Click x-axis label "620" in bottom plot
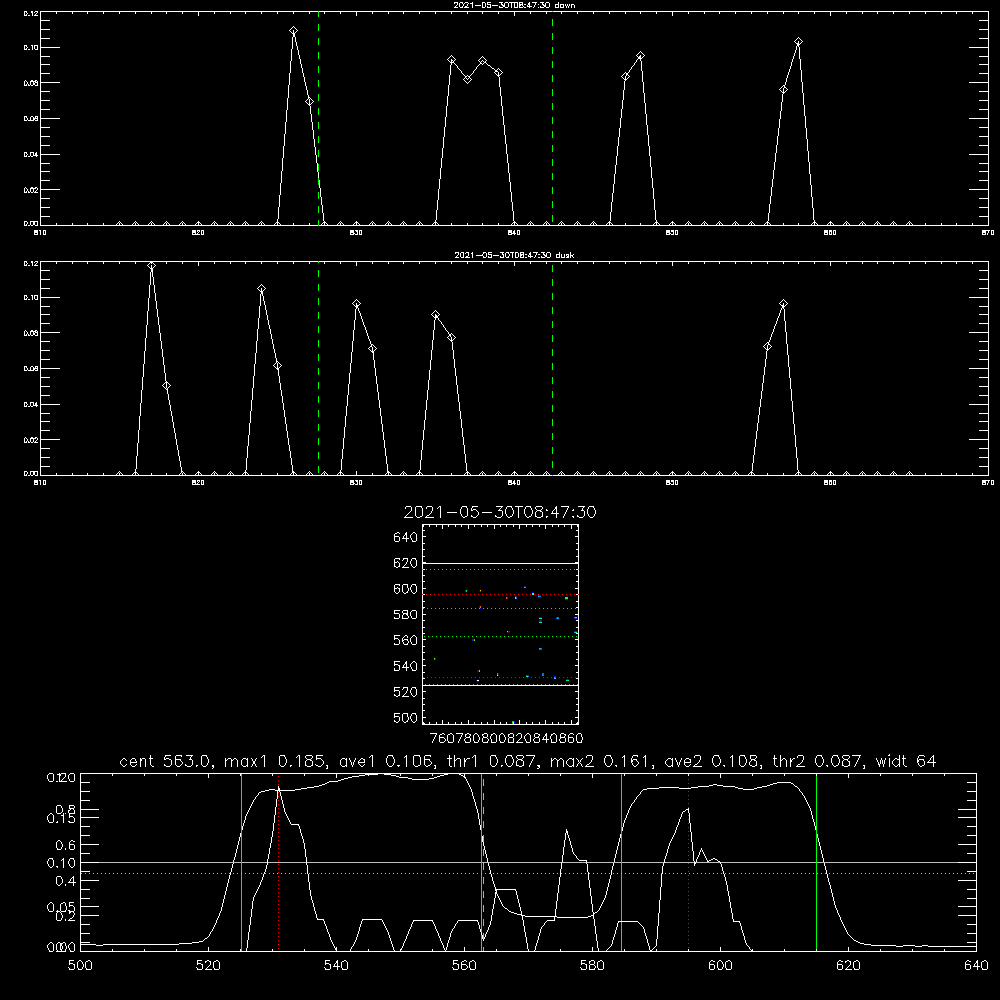The image size is (1000, 1000). [x=848, y=966]
